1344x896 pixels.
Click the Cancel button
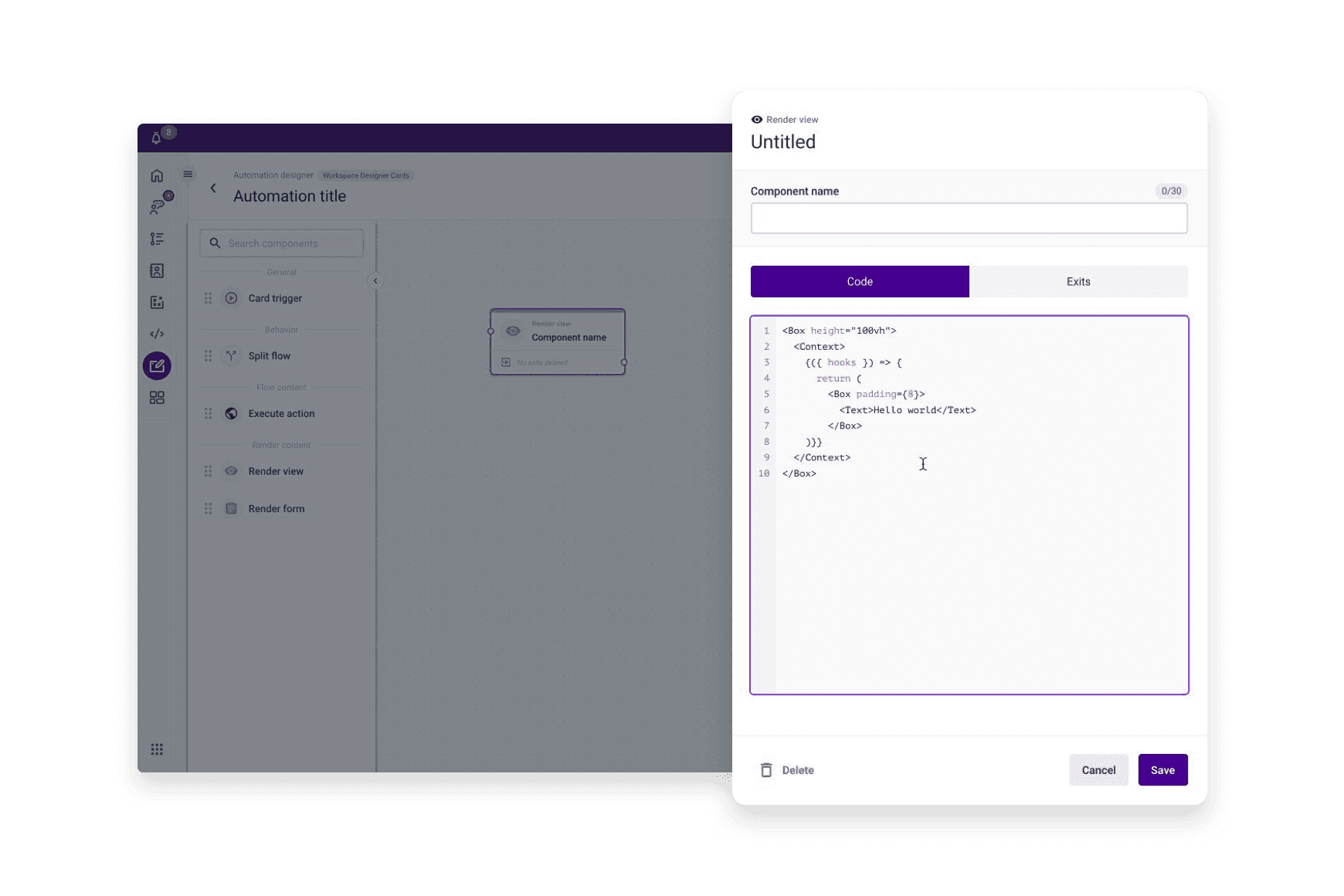click(1098, 770)
